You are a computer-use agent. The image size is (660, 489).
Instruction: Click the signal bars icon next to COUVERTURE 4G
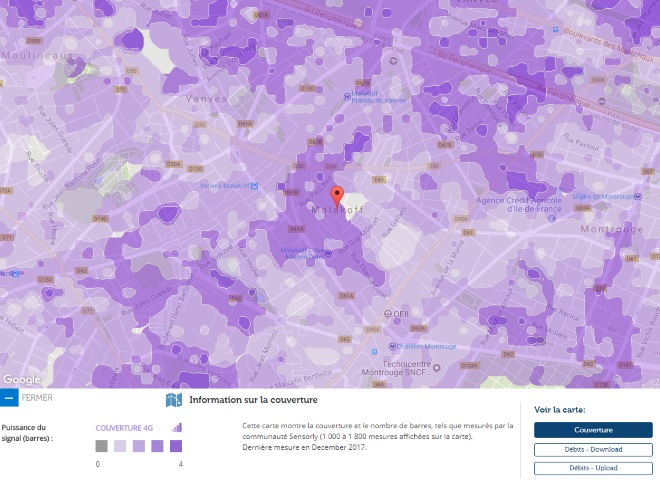[177, 428]
